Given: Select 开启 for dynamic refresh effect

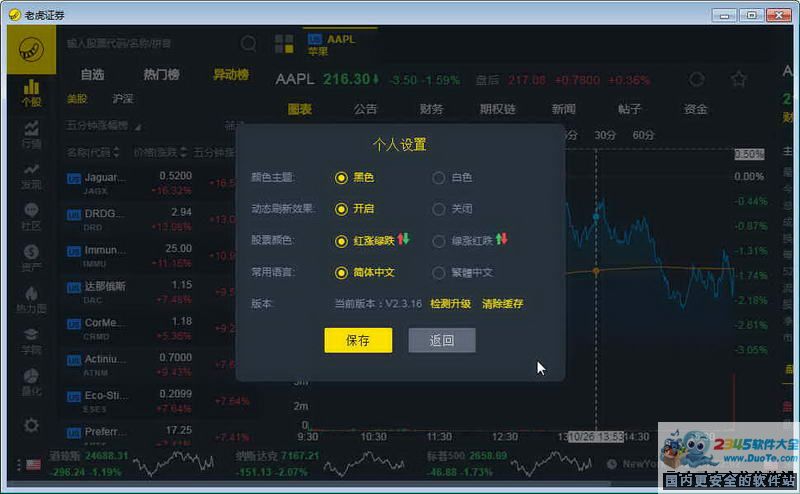Looking at the screenshot, I should (x=341, y=209).
